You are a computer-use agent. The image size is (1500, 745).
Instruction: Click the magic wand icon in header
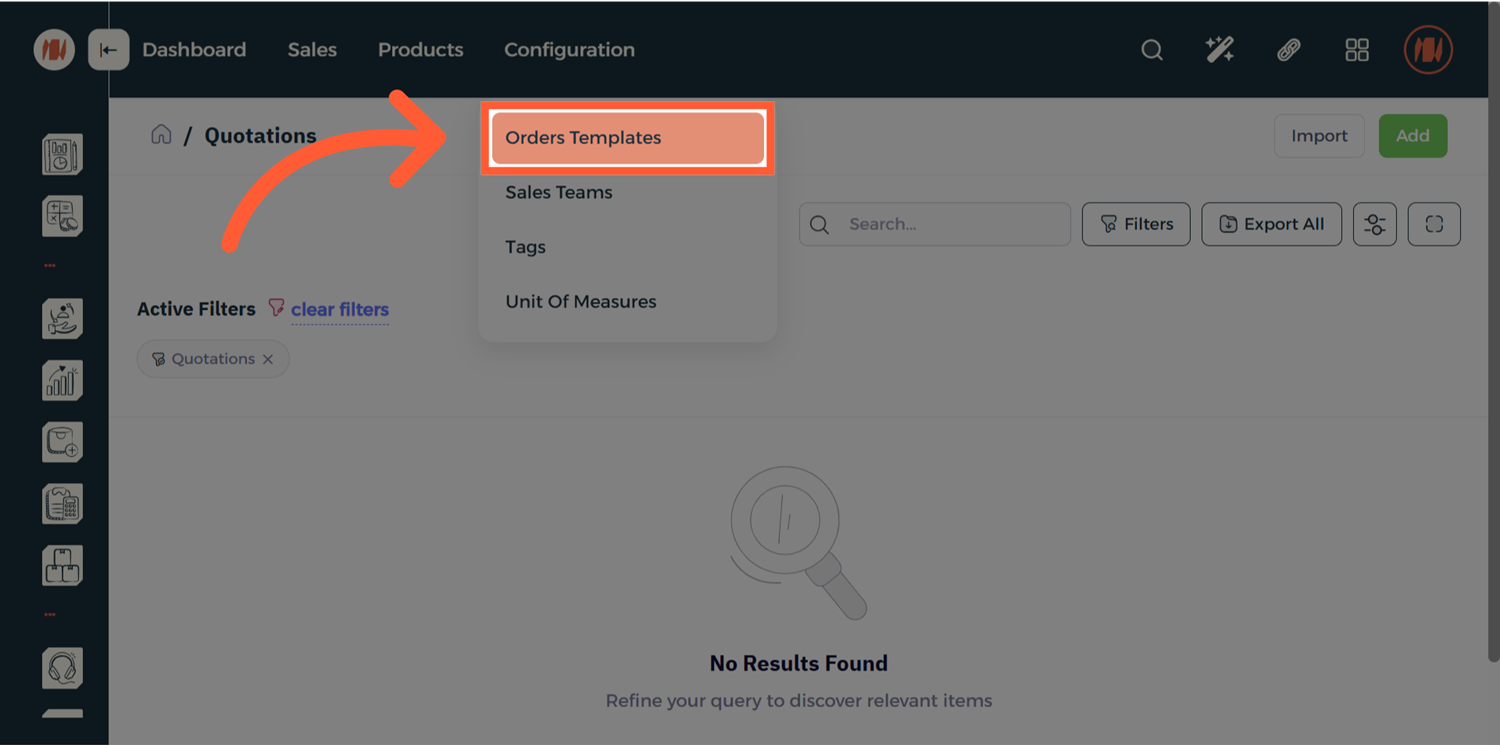[1220, 50]
